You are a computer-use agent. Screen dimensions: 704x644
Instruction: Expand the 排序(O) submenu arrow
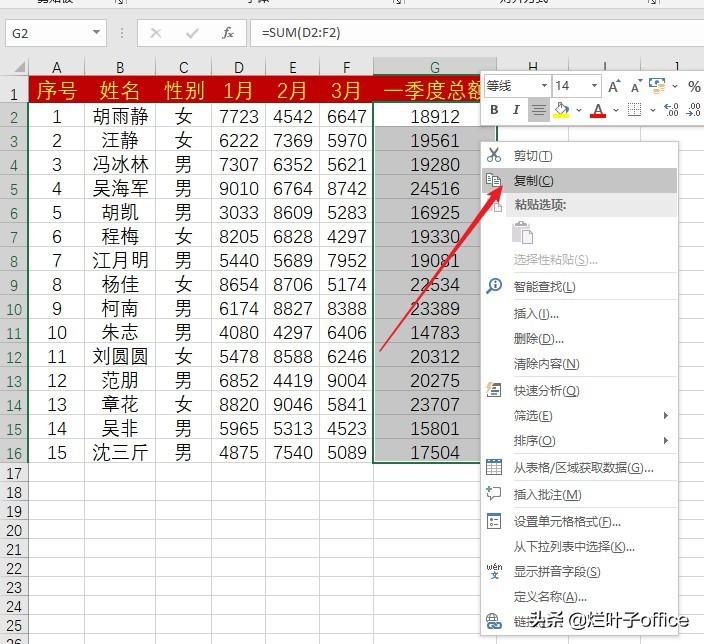pos(666,441)
